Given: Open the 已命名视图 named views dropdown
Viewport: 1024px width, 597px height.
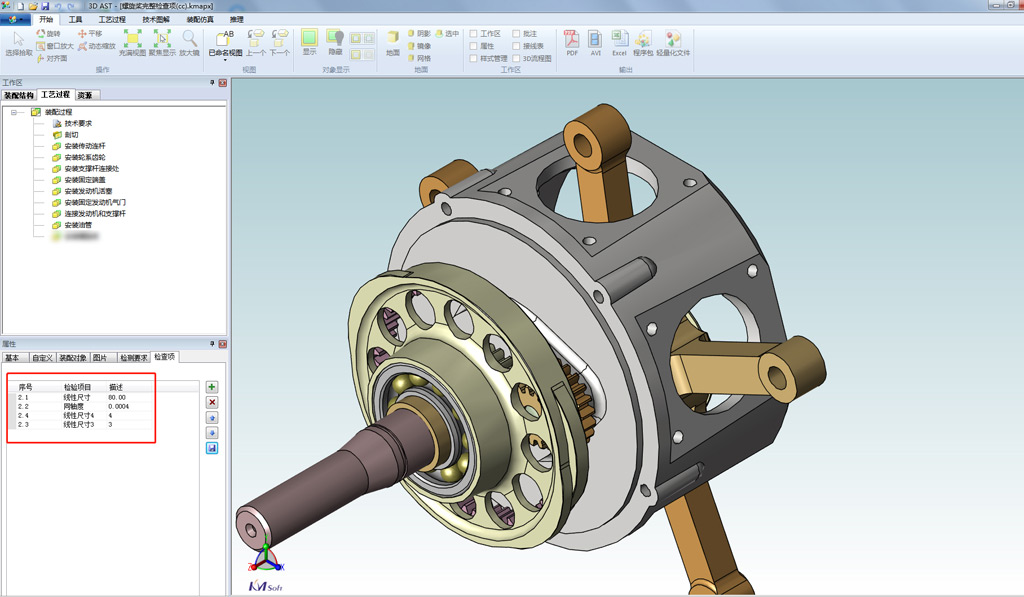Looking at the screenshot, I should (x=223, y=56).
